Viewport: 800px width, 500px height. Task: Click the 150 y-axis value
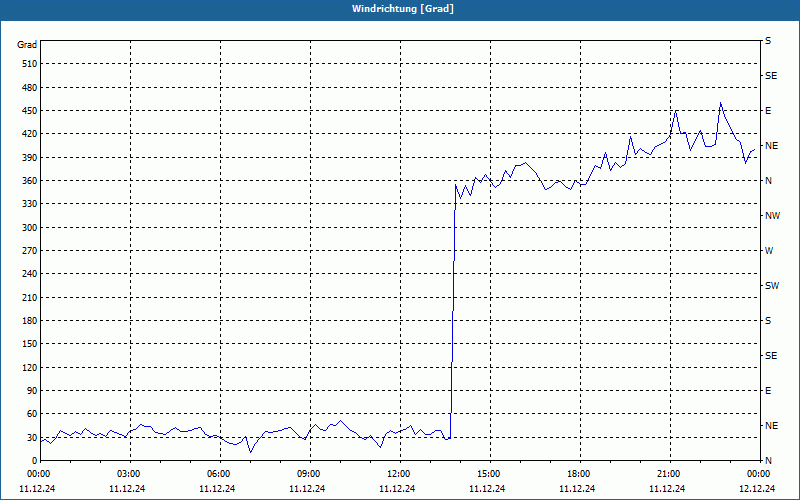(30, 344)
